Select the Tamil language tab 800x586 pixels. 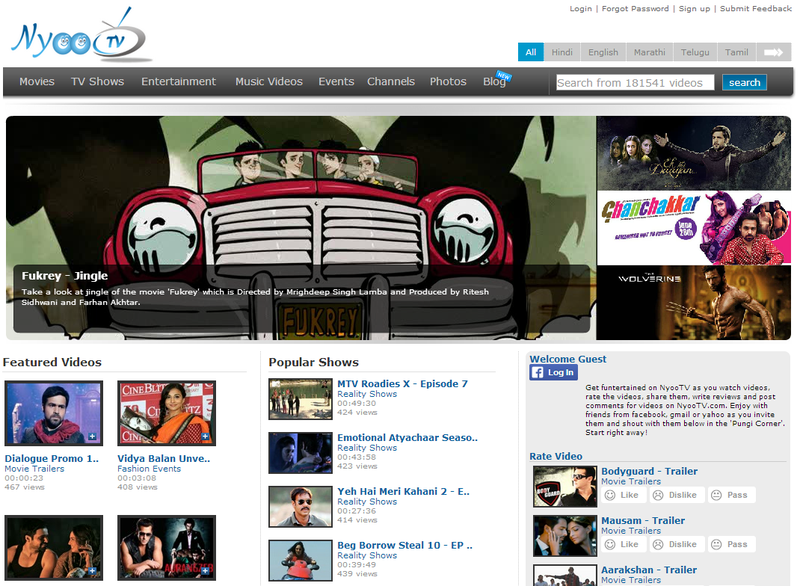[x=737, y=52]
